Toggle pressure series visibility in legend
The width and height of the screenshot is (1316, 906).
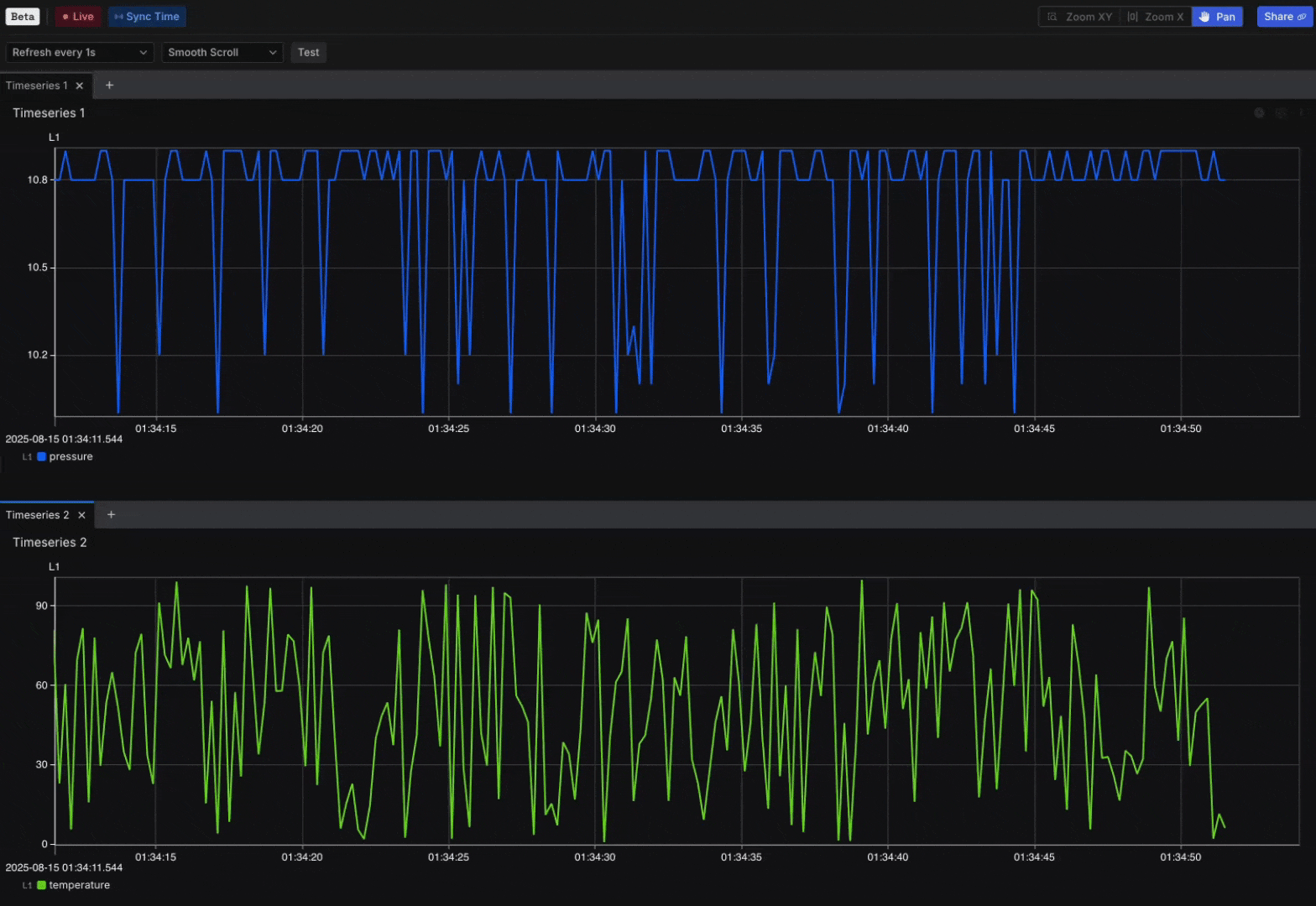point(70,457)
